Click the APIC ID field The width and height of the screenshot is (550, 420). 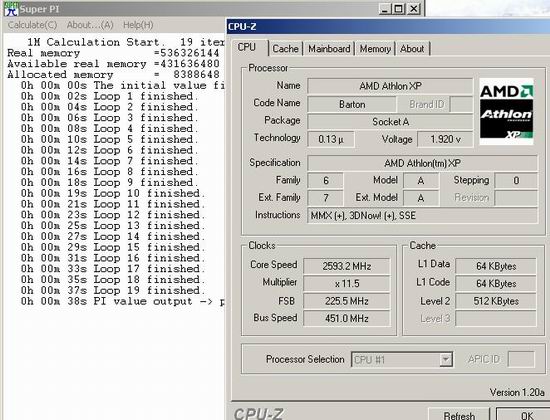(x=521, y=359)
